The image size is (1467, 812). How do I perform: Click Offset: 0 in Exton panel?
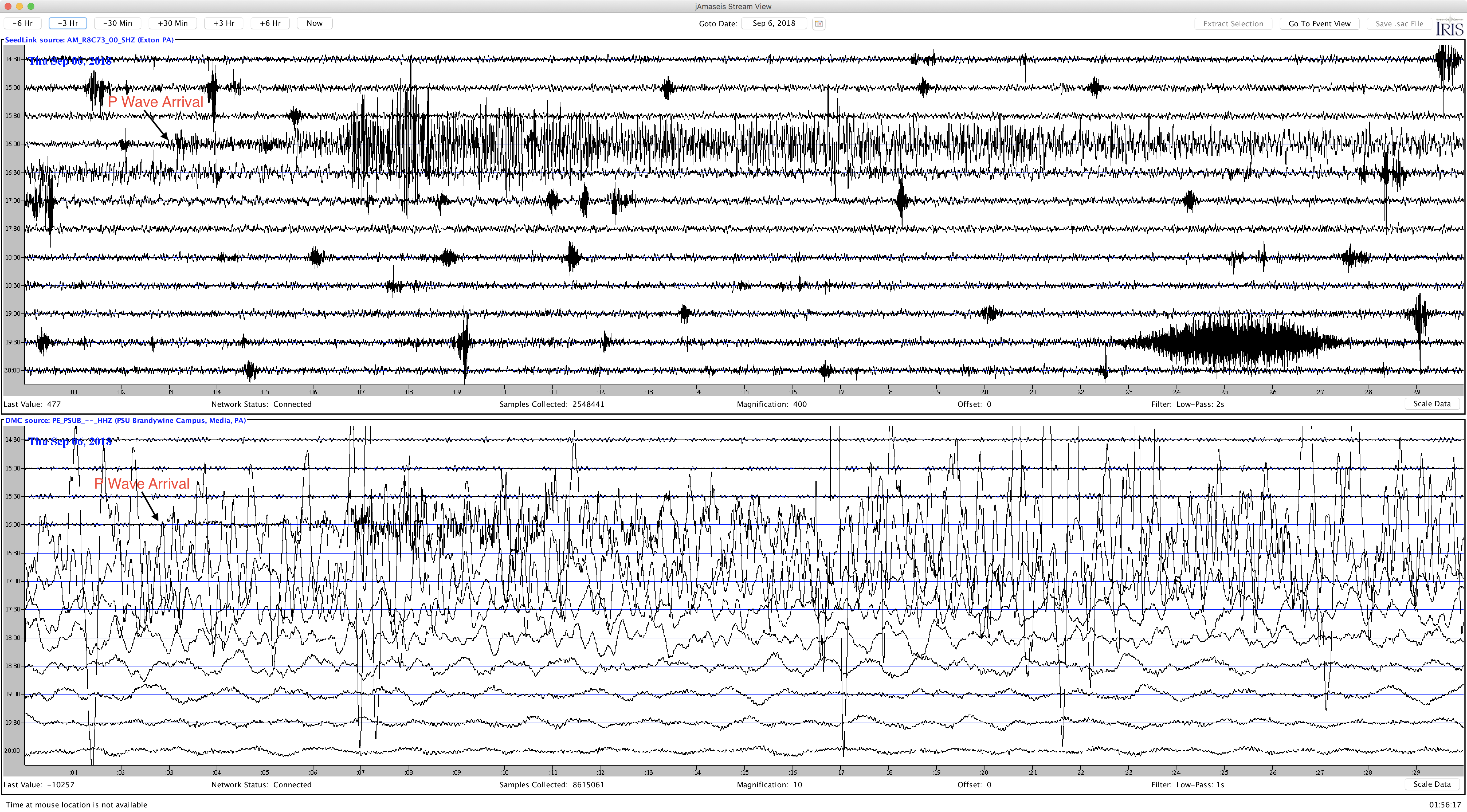974,404
